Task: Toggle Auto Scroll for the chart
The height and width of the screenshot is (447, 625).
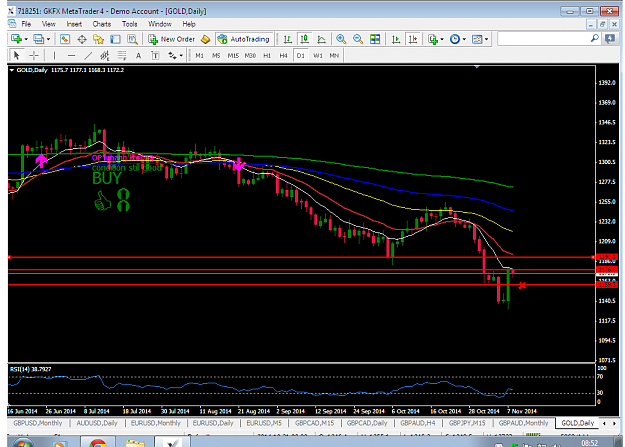Action: [396, 39]
